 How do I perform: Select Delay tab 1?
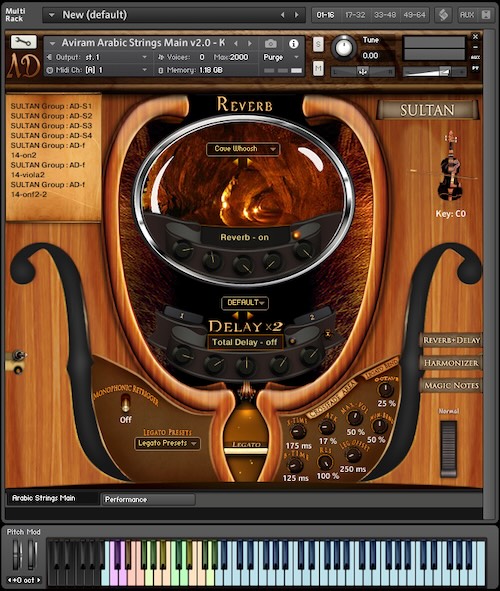pyautogui.click(x=182, y=315)
